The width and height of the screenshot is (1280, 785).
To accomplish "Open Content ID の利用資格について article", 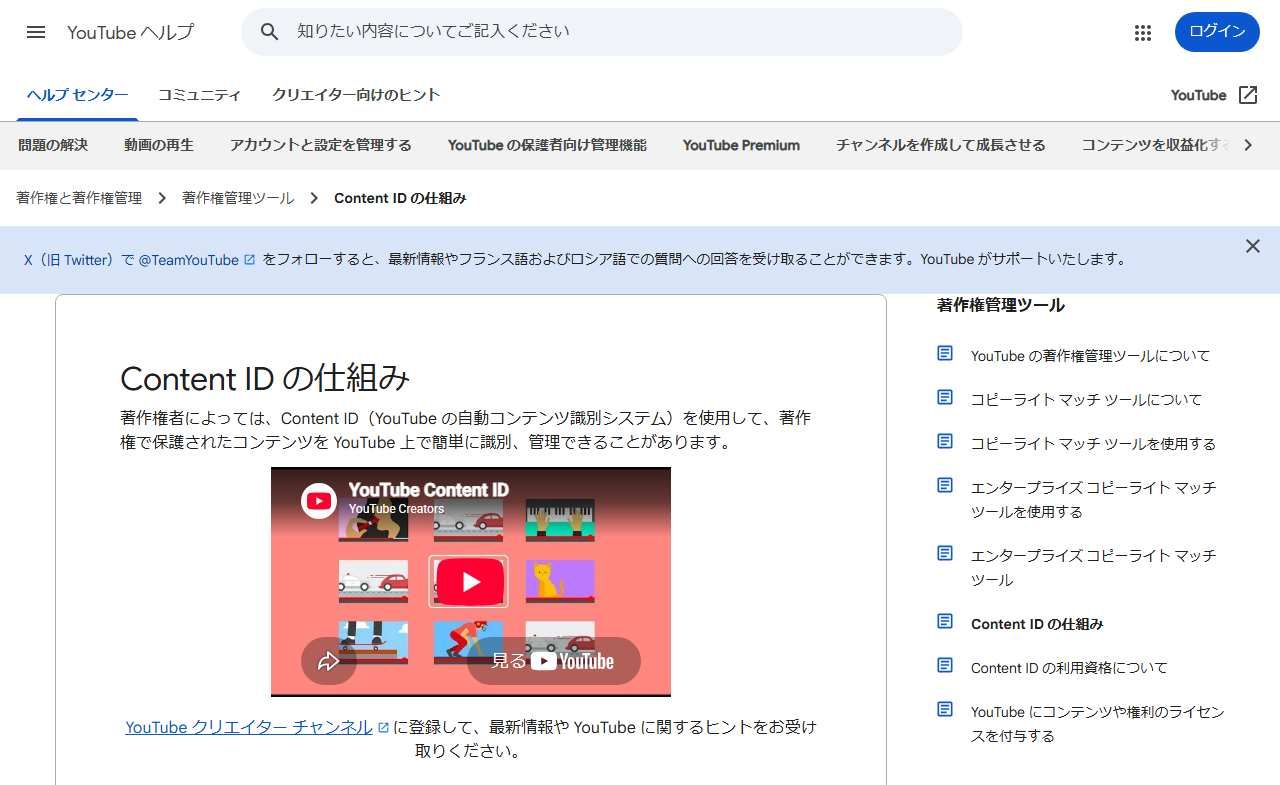I will [1069, 667].
